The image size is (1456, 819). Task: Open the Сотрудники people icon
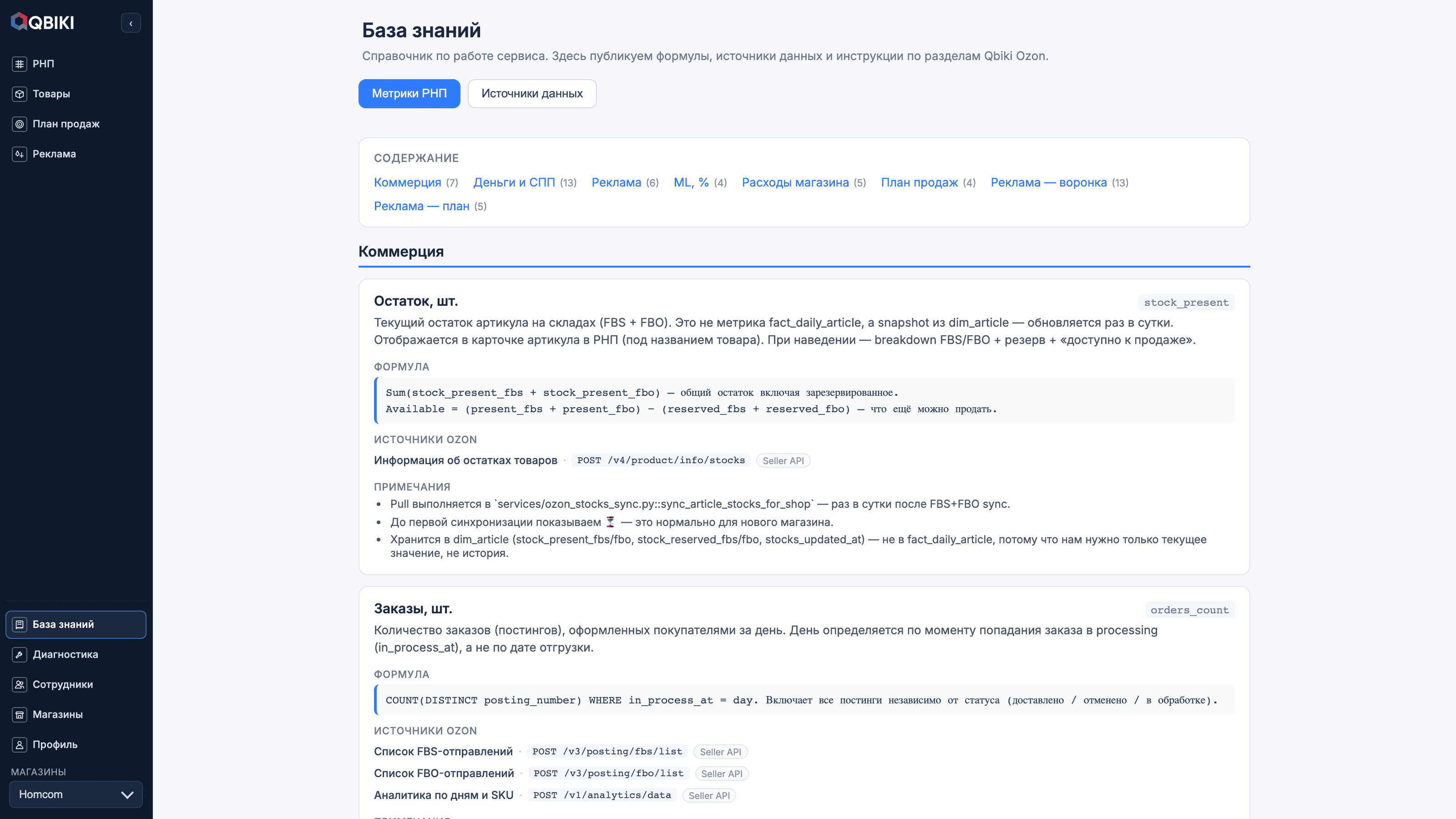19,684
